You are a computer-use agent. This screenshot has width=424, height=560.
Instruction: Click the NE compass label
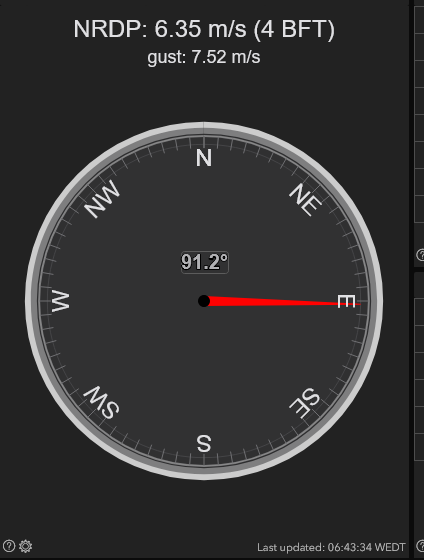tap(305, 200)
